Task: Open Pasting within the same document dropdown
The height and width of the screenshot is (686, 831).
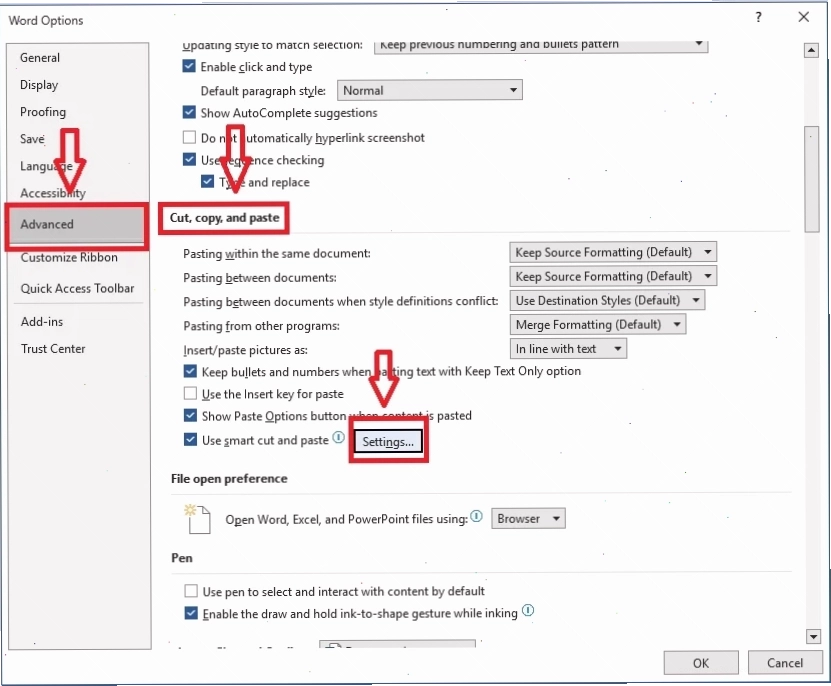Action: tap(613, 252)
